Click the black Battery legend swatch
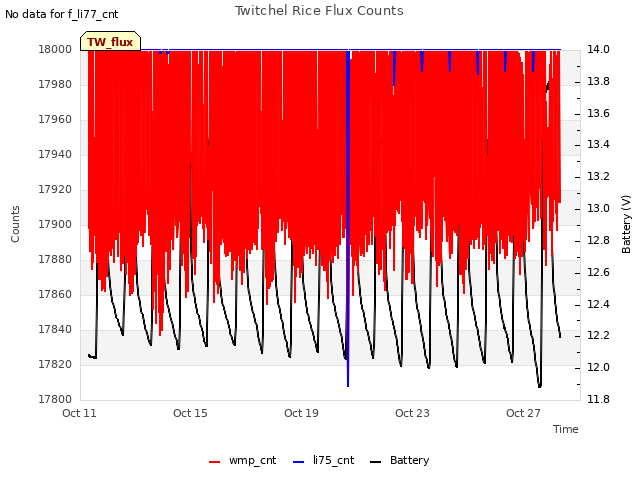The image size is (640, 480). coord(376,462)
